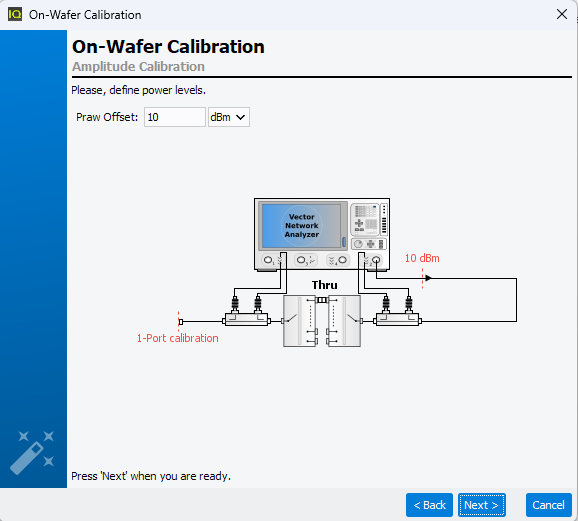
Task: Click the VNA rotary knob control
Action: click(358, 244)
